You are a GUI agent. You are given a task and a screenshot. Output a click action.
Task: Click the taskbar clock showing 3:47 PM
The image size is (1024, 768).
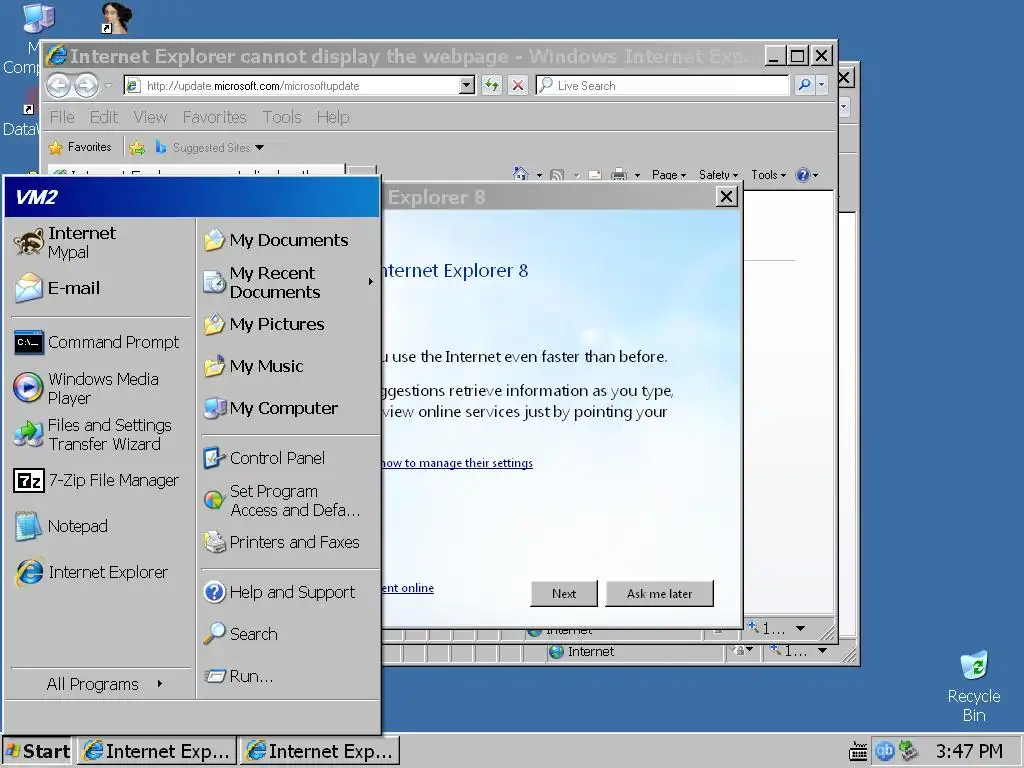(x=969, y=751)
